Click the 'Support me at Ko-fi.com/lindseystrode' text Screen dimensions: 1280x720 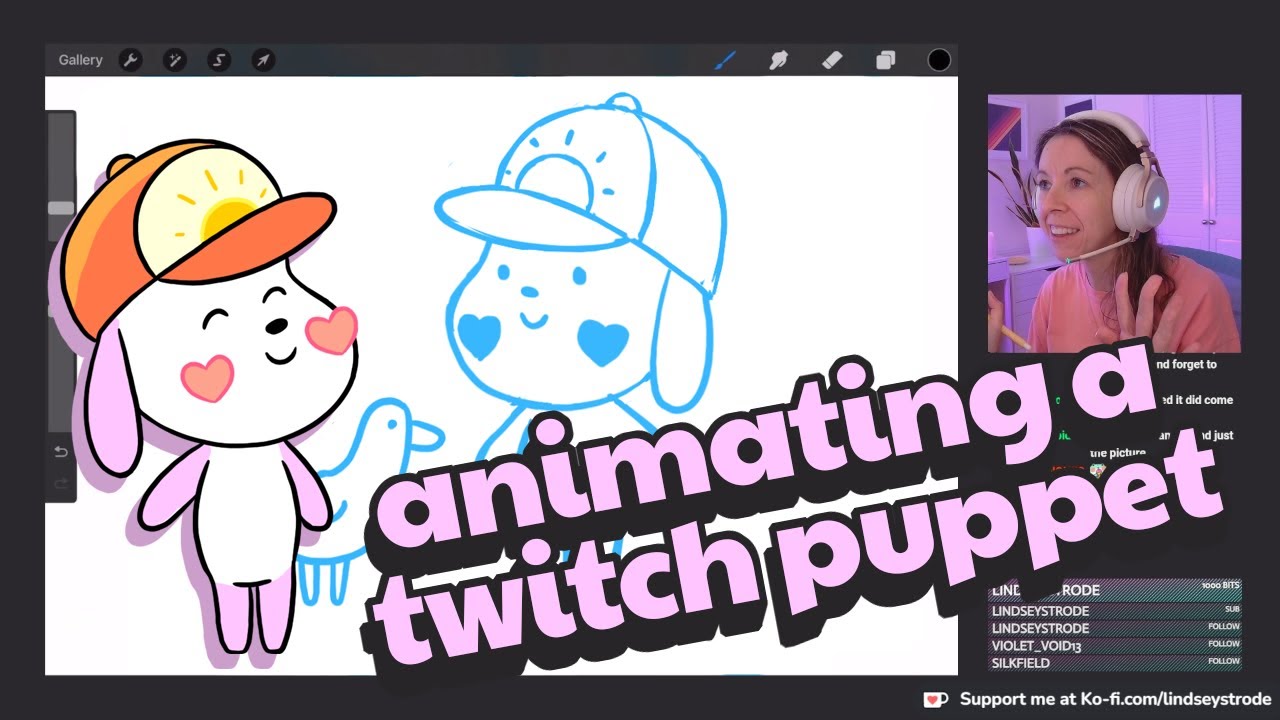tap(1115, 699)
